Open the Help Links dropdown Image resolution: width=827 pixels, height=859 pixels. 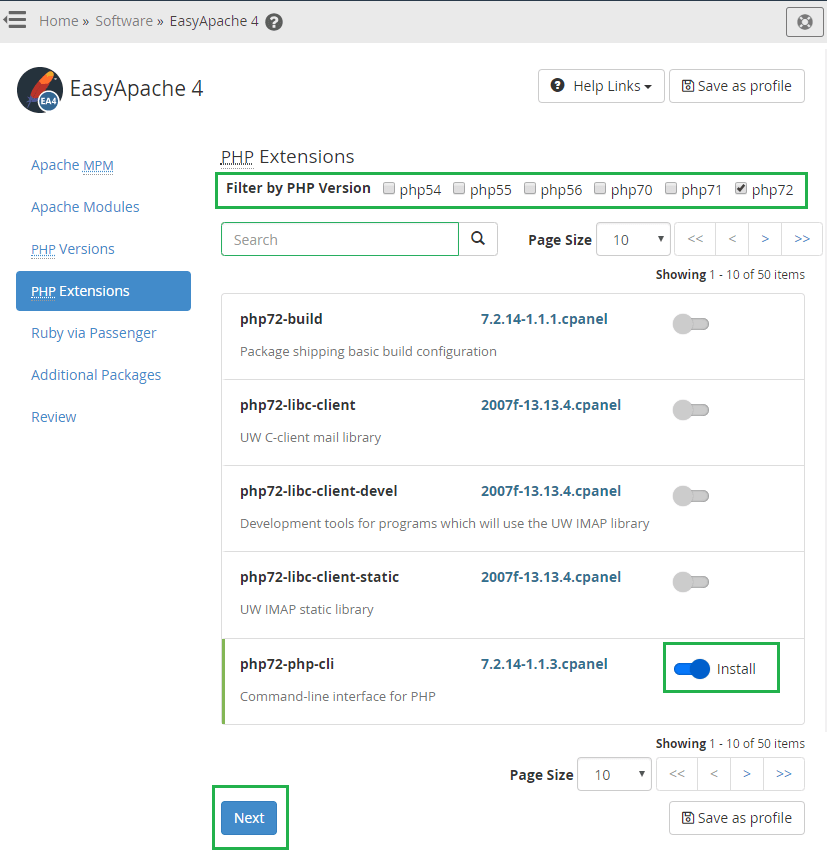pyautogui.click(x=601, y=86)
